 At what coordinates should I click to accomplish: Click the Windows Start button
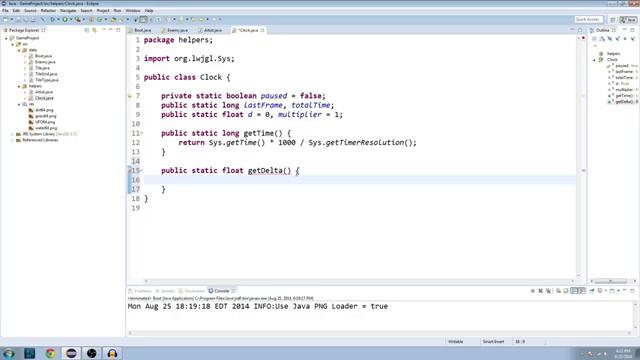[9, 353]
